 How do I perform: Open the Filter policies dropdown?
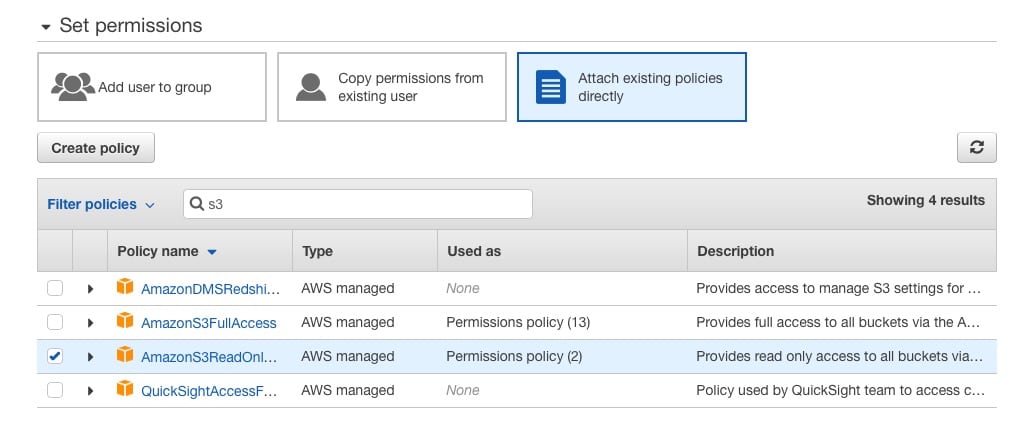(x=101, y=204)
